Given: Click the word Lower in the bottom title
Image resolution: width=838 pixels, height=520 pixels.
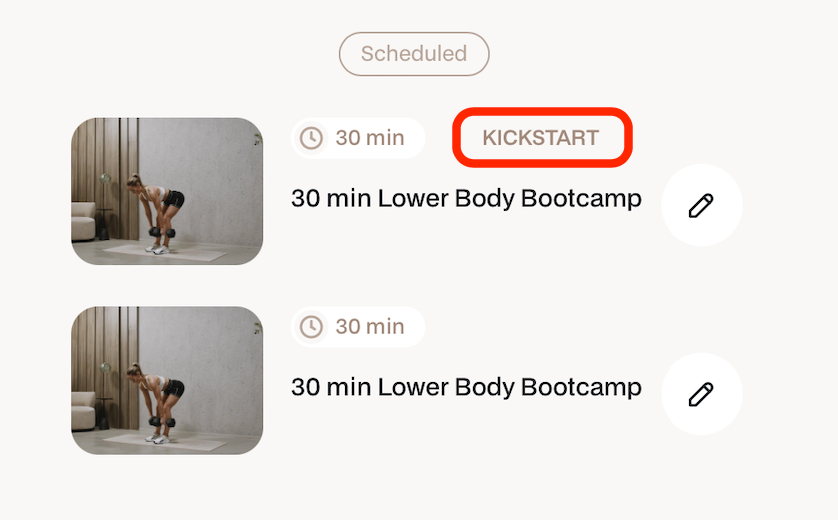Looking at the screenshot, I should [x=413, y=387].
